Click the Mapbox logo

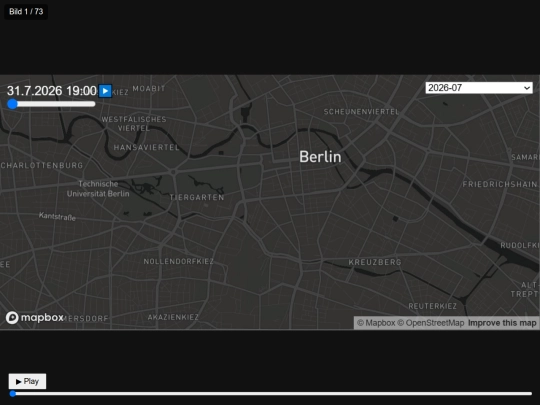point(35,318)
